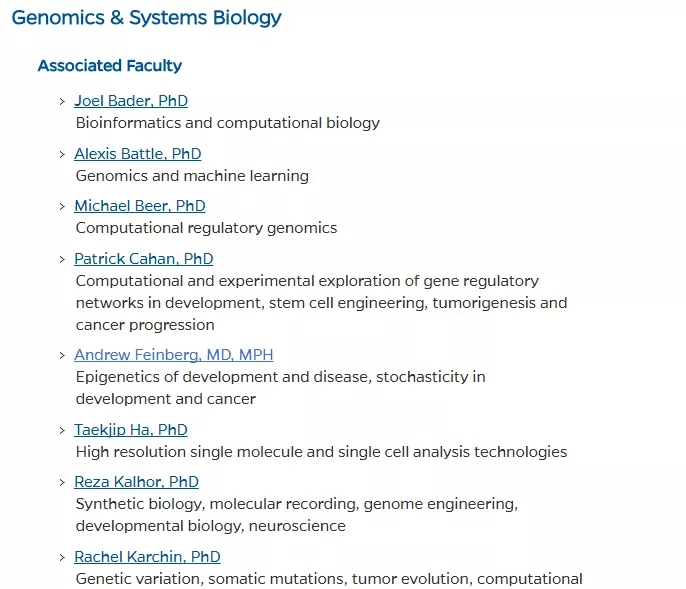
Task: Click chevron bullet beside Patrick Cahan
Action: click(62, 260)
